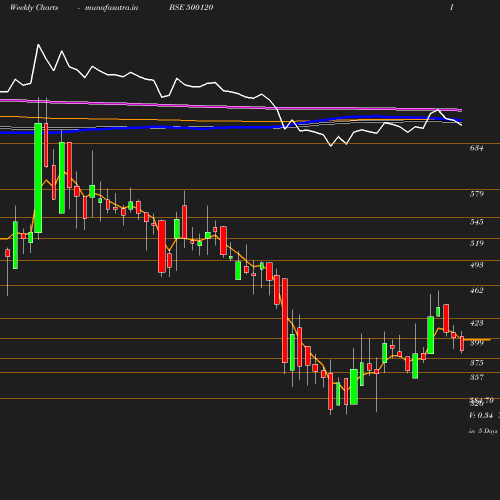Click the 'in 5 Days' caption

483,431
